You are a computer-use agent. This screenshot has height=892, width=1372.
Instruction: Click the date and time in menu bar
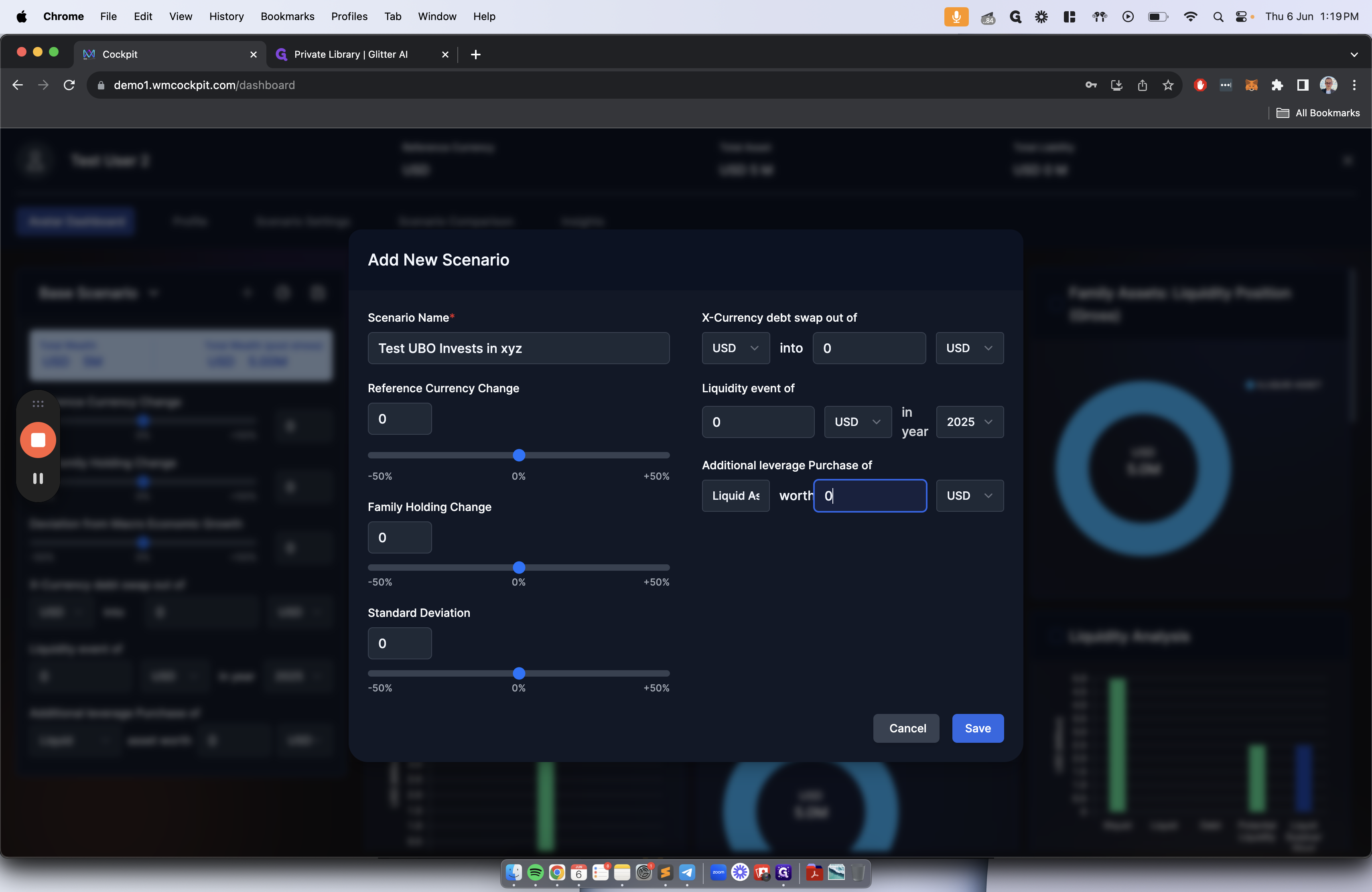coord(1311,17)
